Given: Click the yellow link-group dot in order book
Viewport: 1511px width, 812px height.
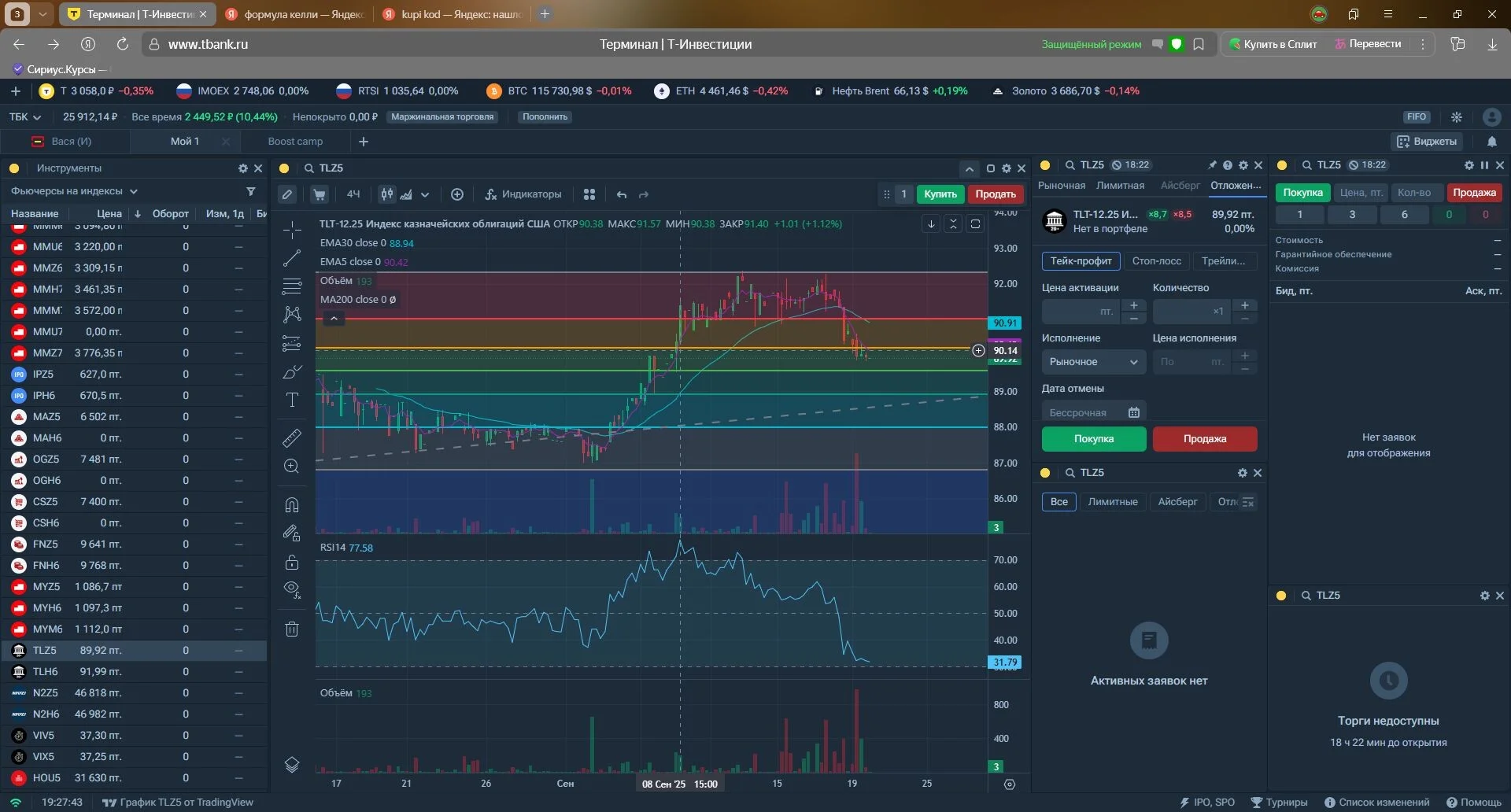Looking at the screenshot, I should (1282, 165).
